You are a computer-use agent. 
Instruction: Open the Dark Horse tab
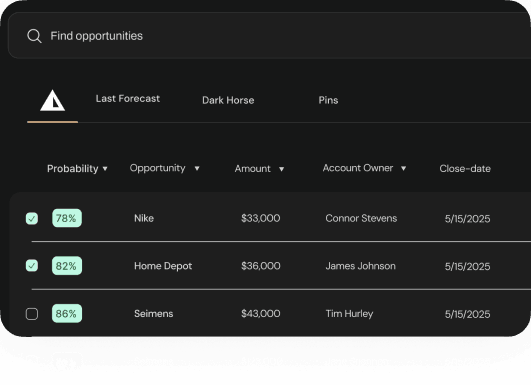point(228,100)
